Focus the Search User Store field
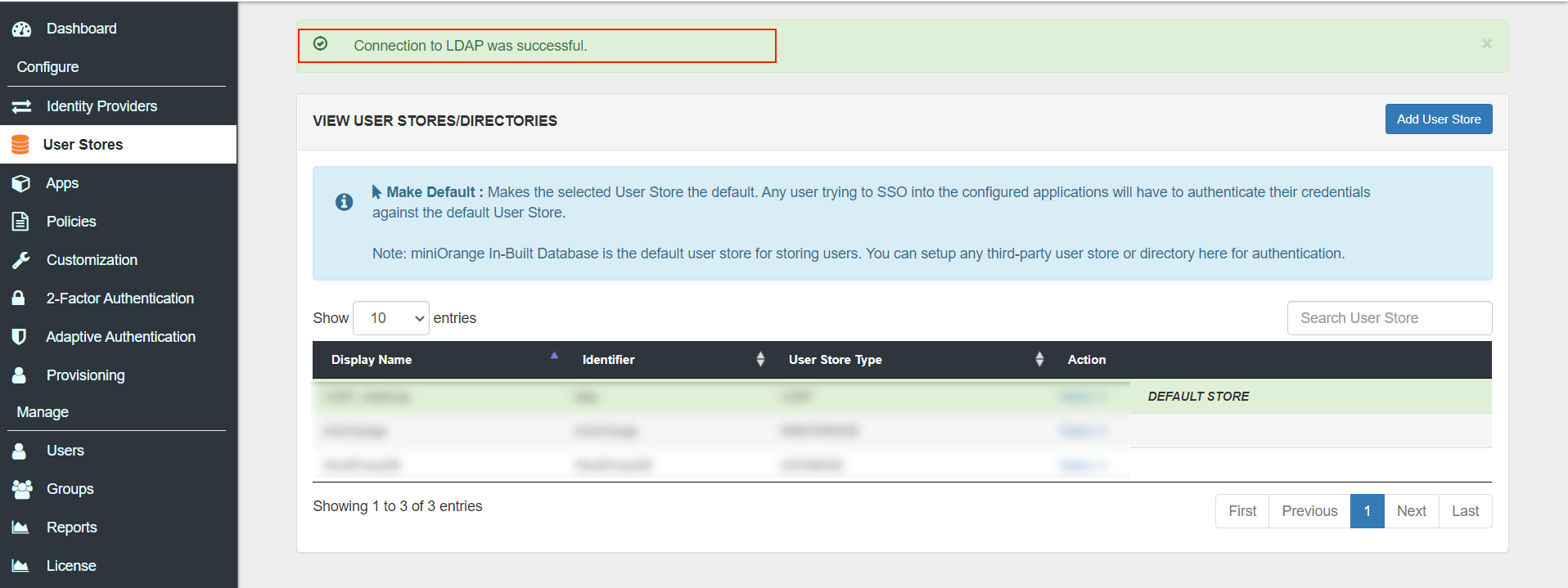This screenshot has height=588, width=1568. click(x=1390, y=318)
